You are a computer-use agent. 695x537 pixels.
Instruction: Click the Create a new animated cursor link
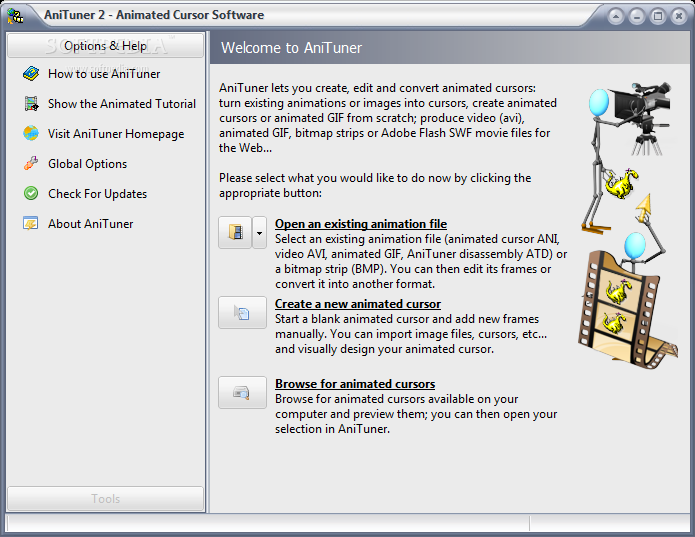(358, 304)
